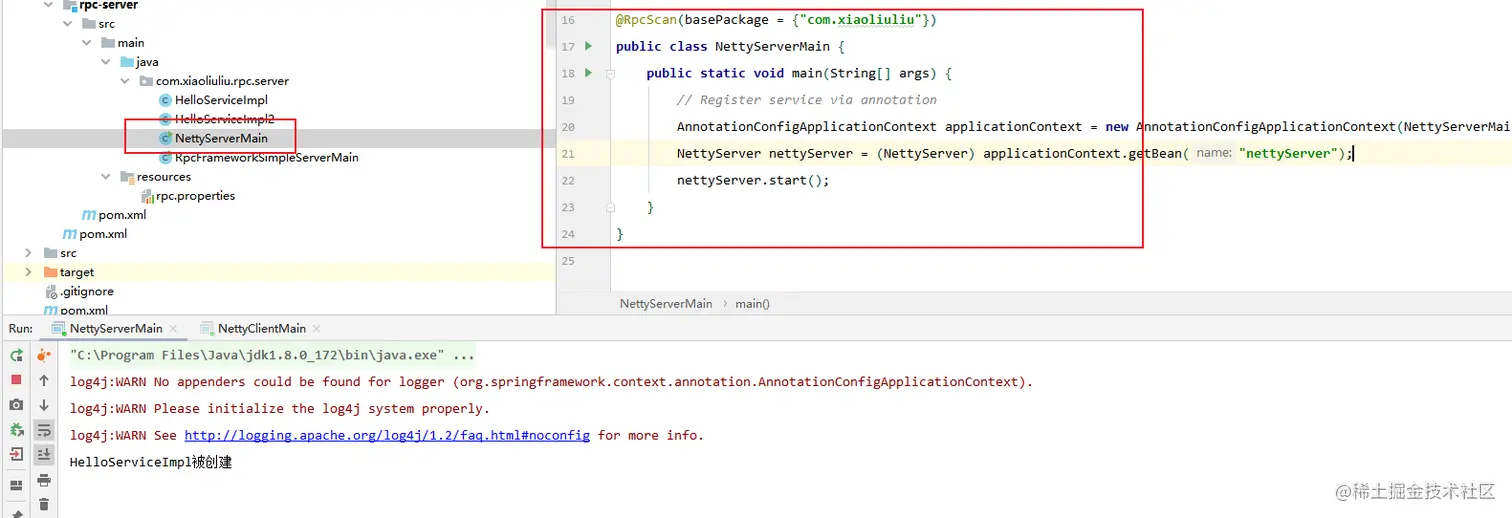Stop the running process with red square

coord(16,380)
